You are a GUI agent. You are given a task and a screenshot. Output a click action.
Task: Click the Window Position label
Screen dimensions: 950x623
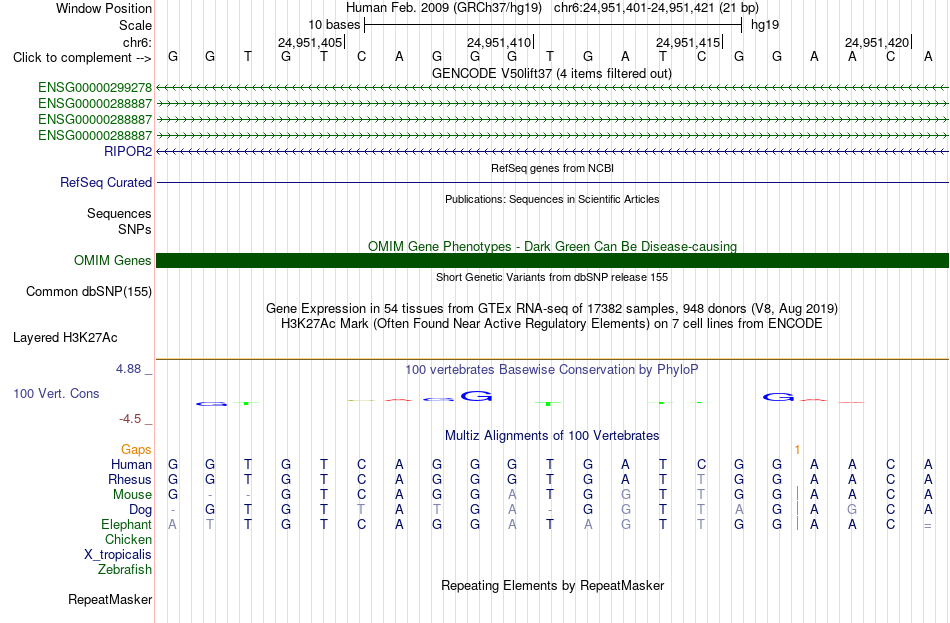point(104,8)
